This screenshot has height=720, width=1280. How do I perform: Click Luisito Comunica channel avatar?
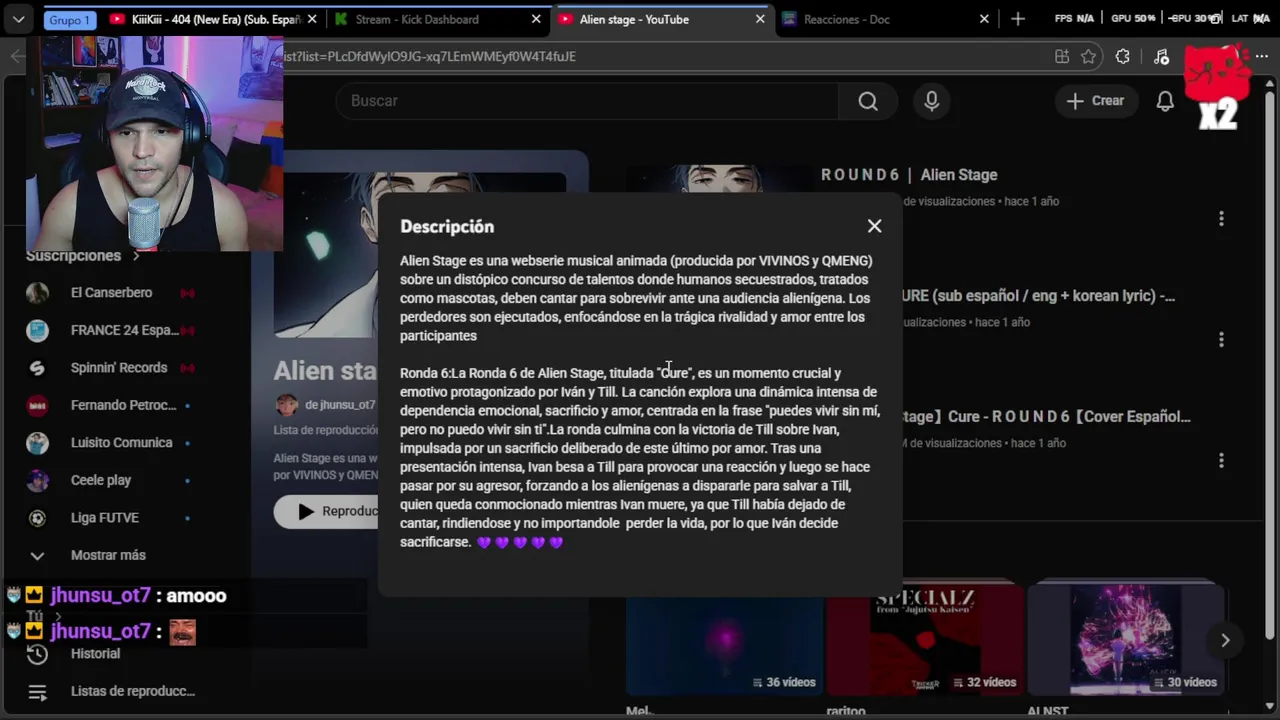37,443
